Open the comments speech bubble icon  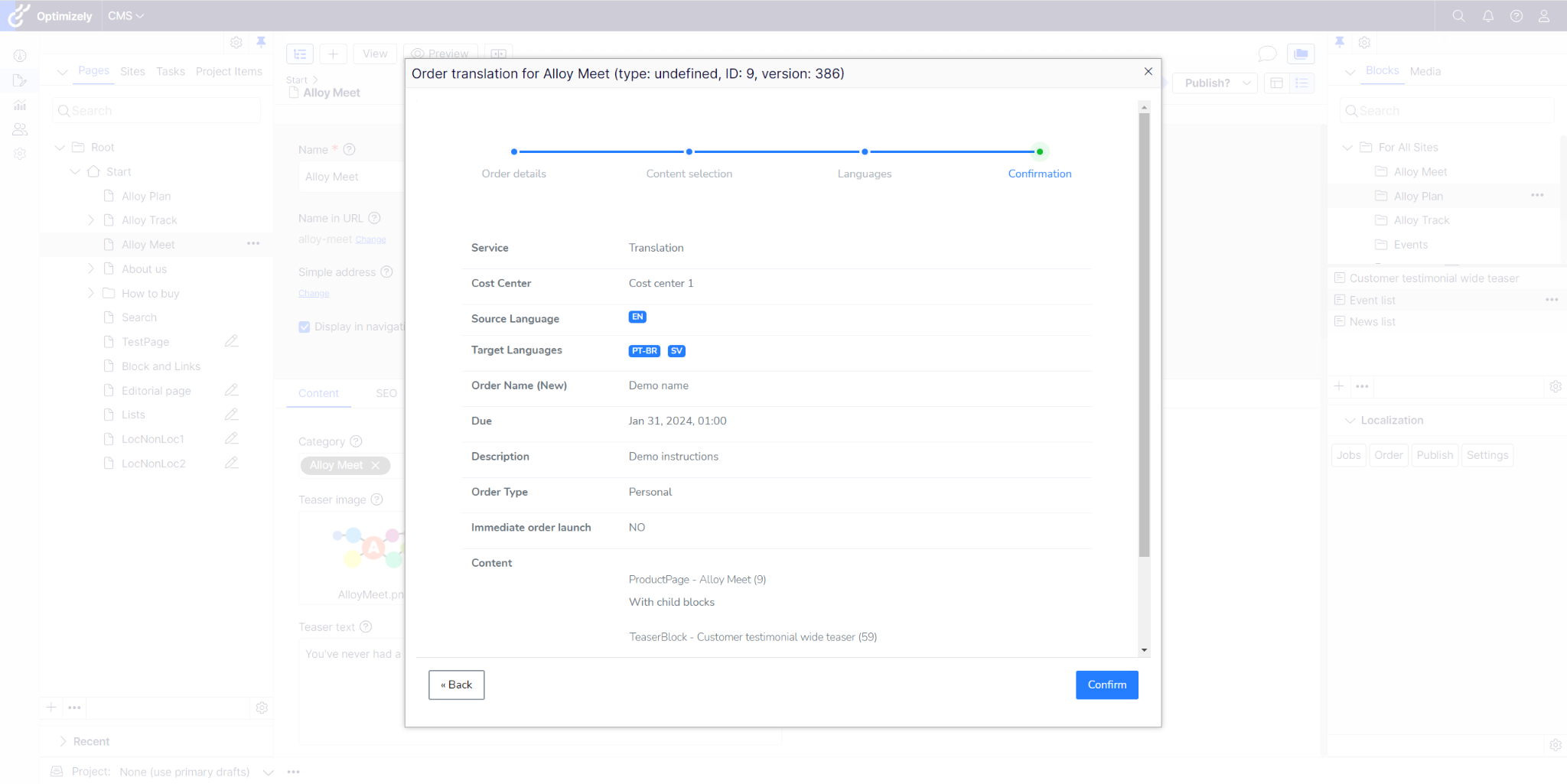tap(1267, 54)
